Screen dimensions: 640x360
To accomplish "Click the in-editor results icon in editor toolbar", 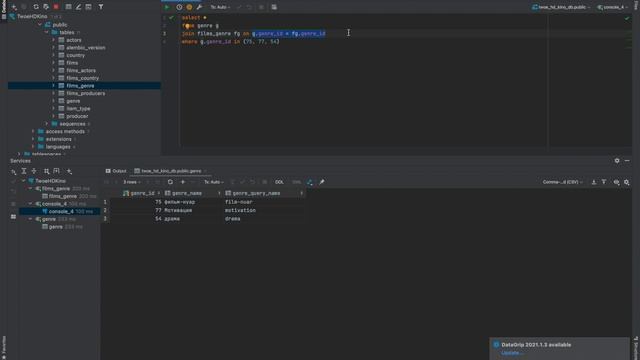I will click(x=274, y=7).
